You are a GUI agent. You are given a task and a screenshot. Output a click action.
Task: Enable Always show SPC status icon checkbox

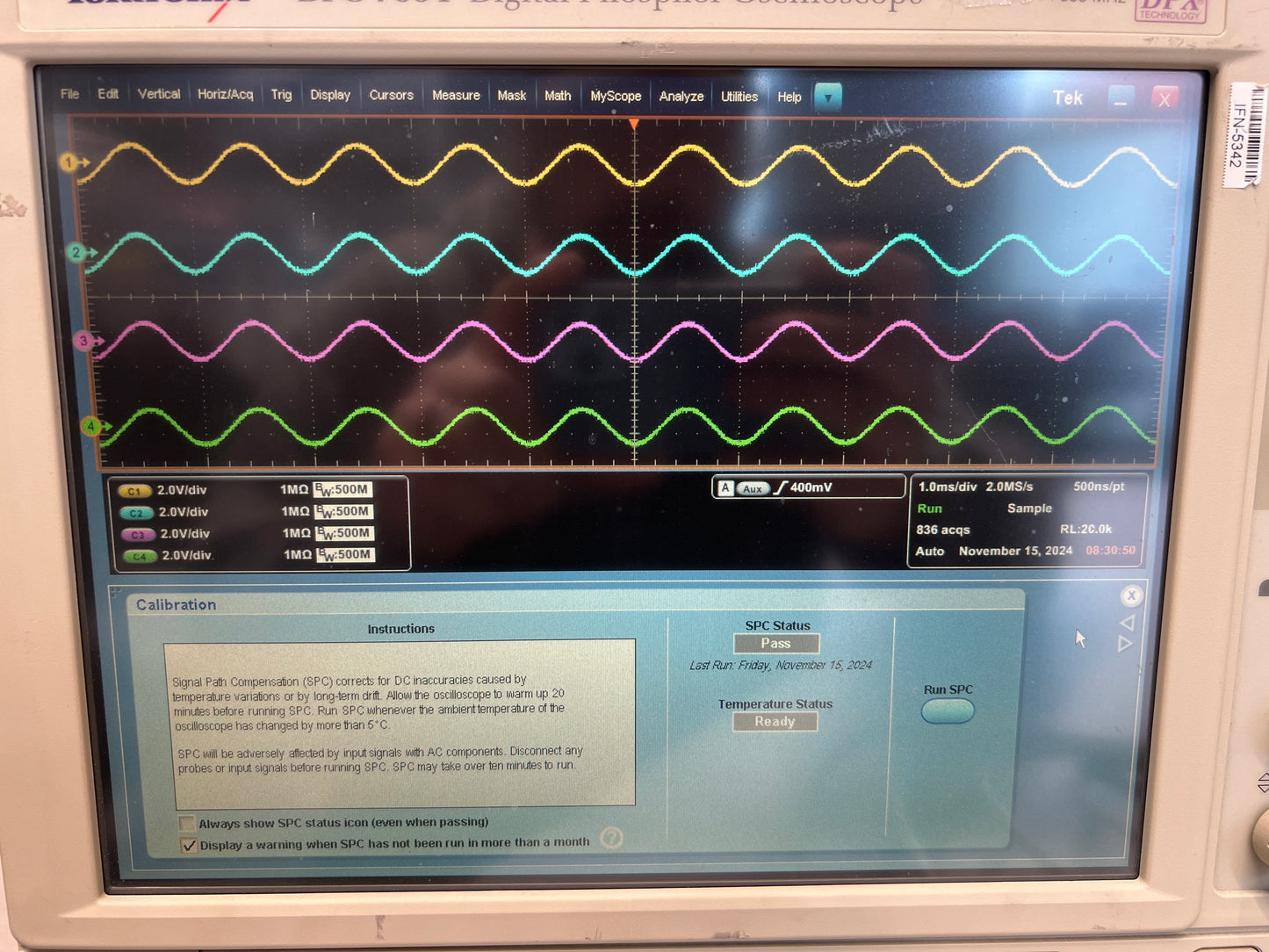[187, 824]
